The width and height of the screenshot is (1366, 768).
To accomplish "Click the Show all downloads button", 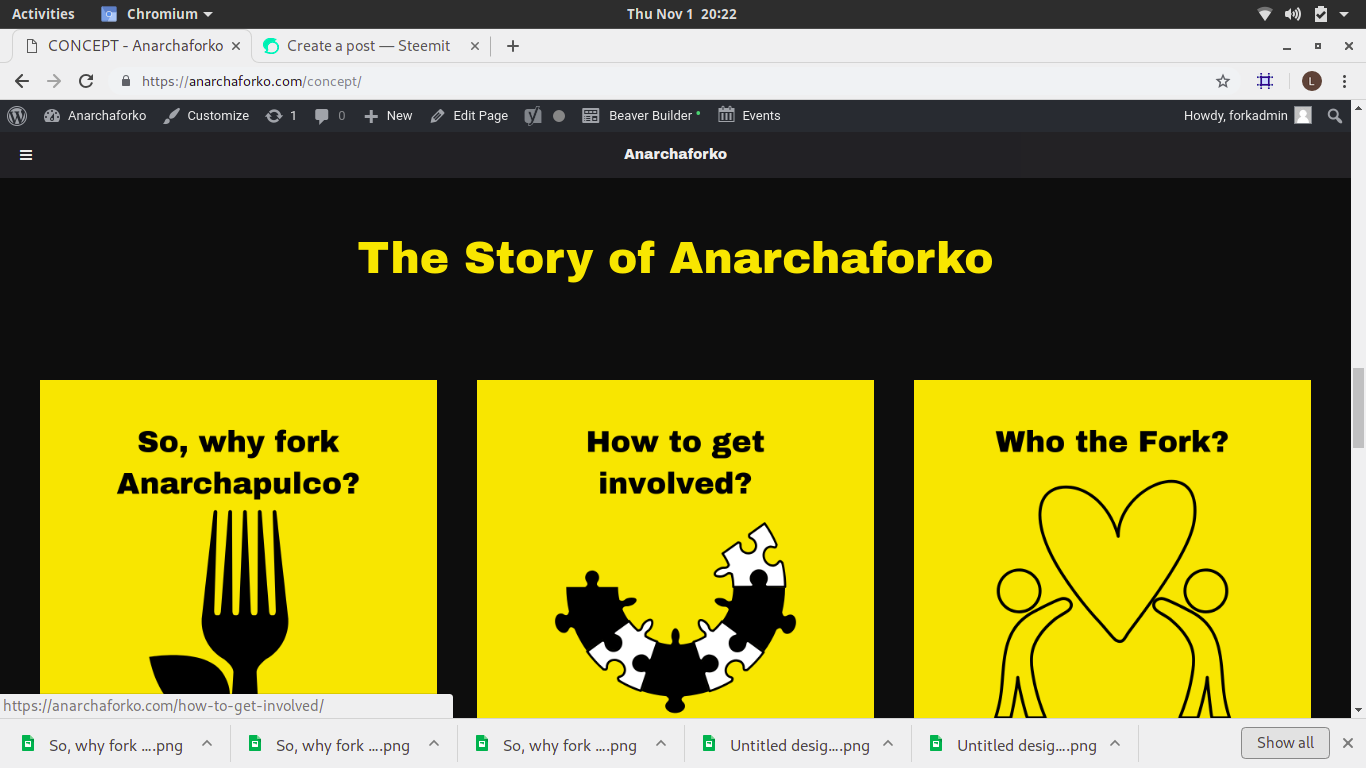I will [x=1285, y=743].
